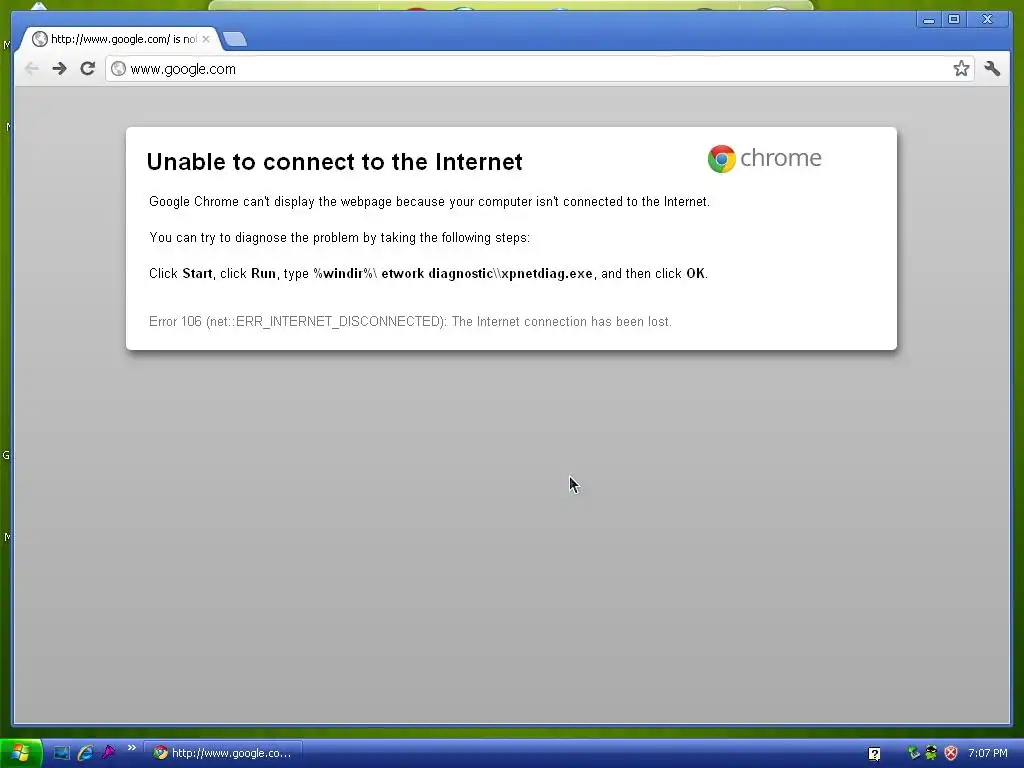The image size is (1024, 768).
Task: Bookmark this page with the star icon
Action: tap(961, 69)
